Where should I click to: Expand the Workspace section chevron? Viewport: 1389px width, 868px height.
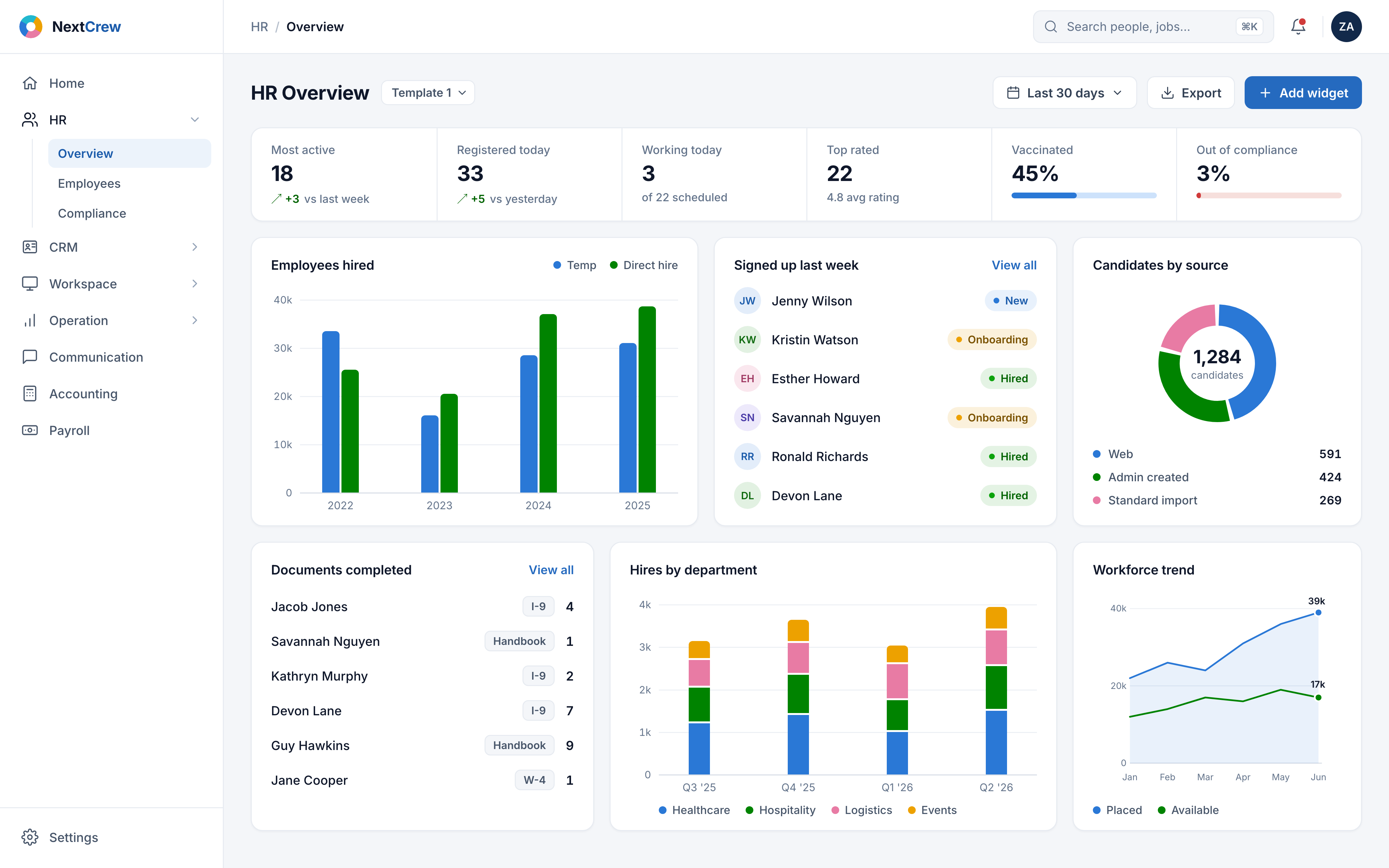tap(195, 284)
